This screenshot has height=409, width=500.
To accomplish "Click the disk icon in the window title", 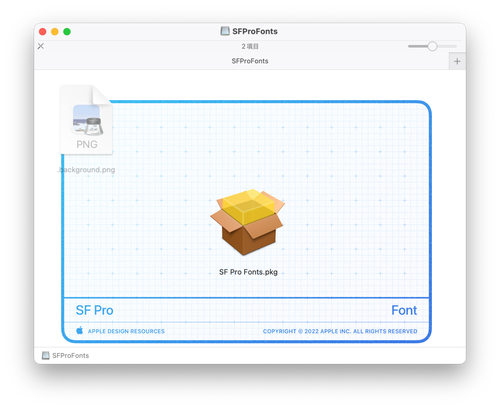I will 225,31.
